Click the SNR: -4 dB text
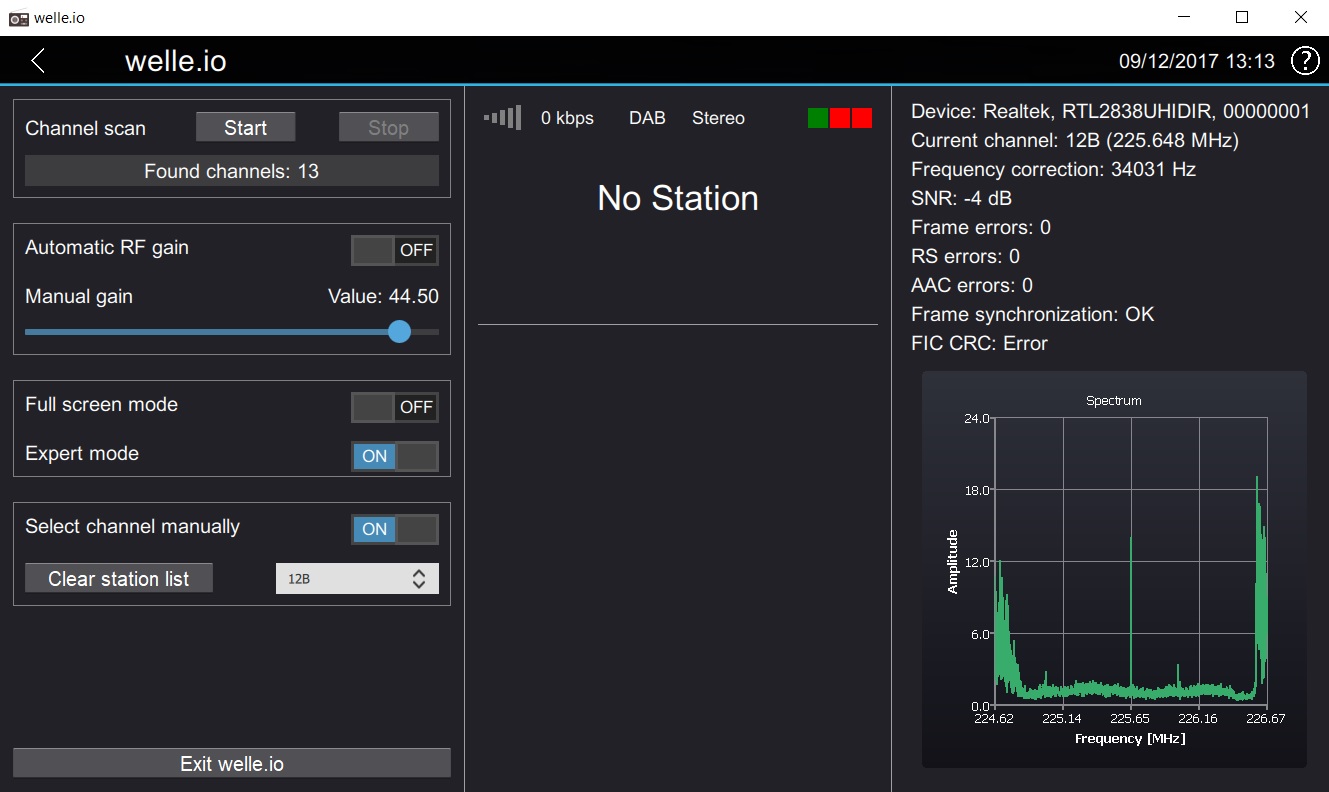The width and height of the screenshot is (1329, 792). click(961, 198)
